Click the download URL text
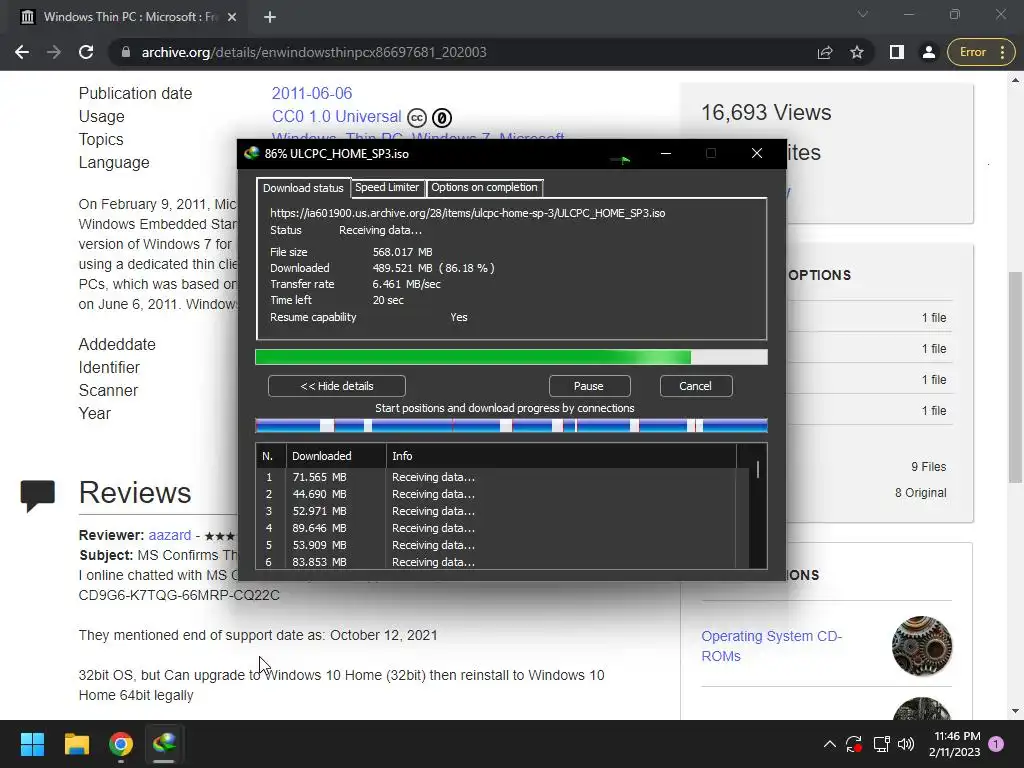This screenshot has height=768, width=1024. click(468, 213)
